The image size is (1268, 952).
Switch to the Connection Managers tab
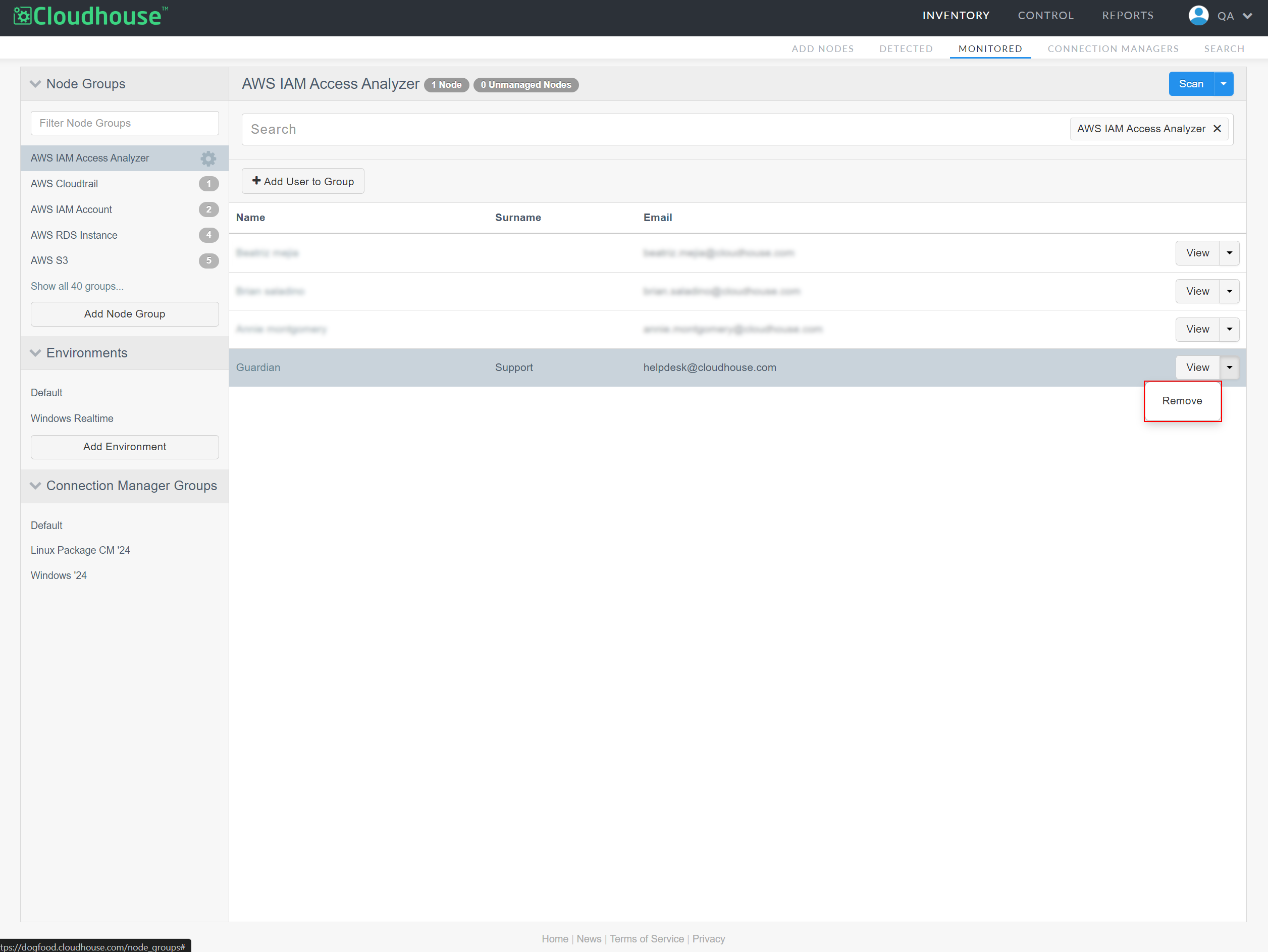(x=1113, y=49)
